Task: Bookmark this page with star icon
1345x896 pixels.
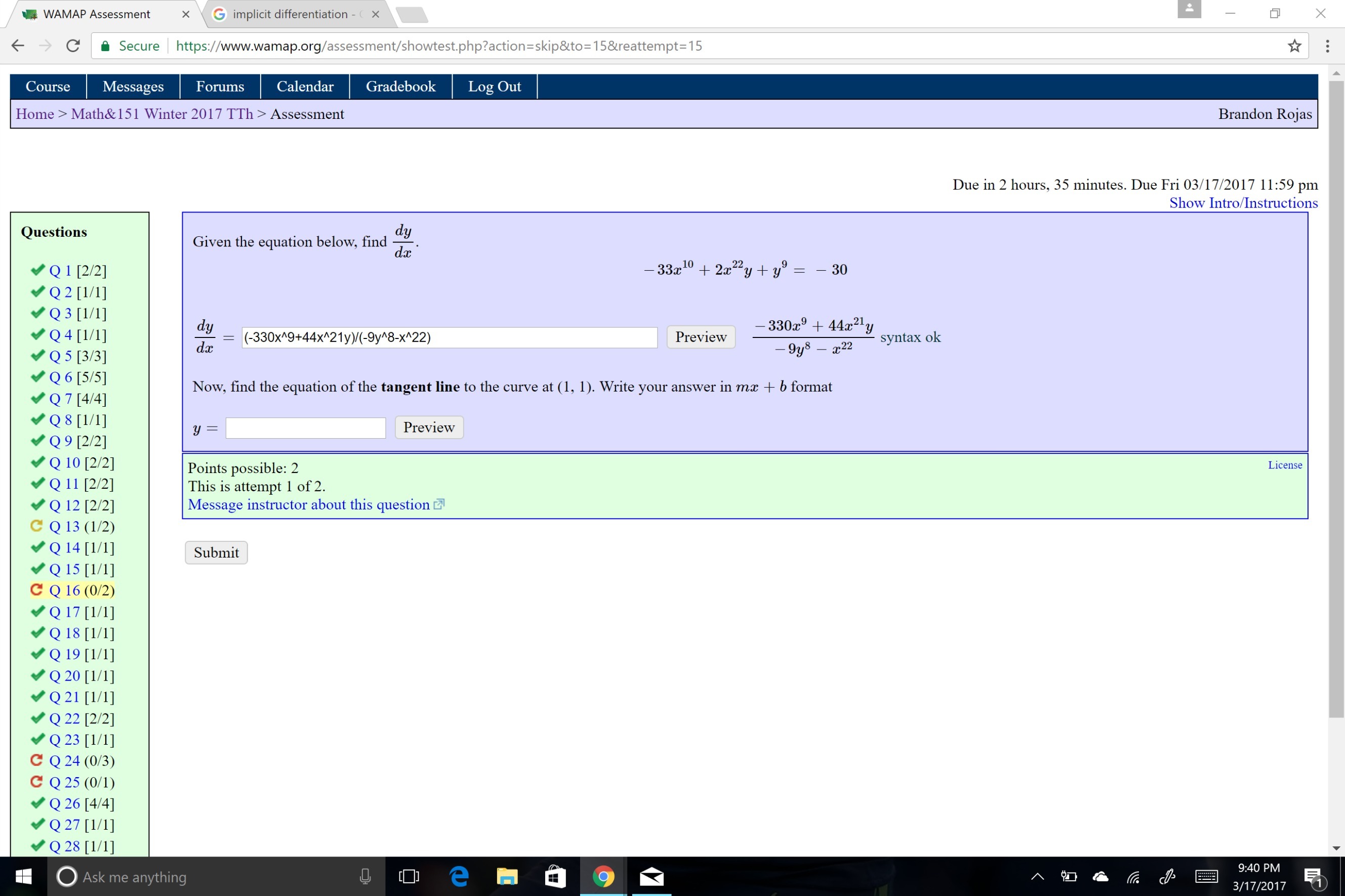Action: coord(1294,46)
